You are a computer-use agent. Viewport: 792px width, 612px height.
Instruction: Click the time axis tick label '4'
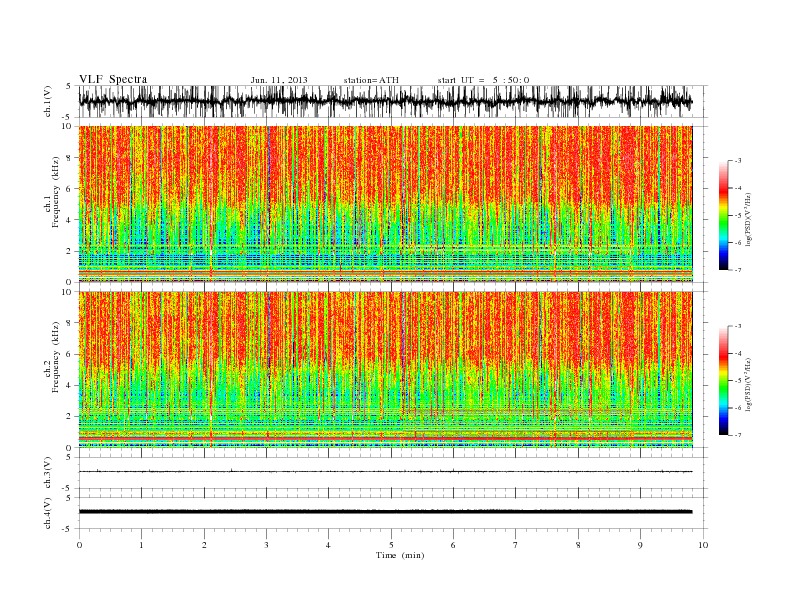[329, 545]
